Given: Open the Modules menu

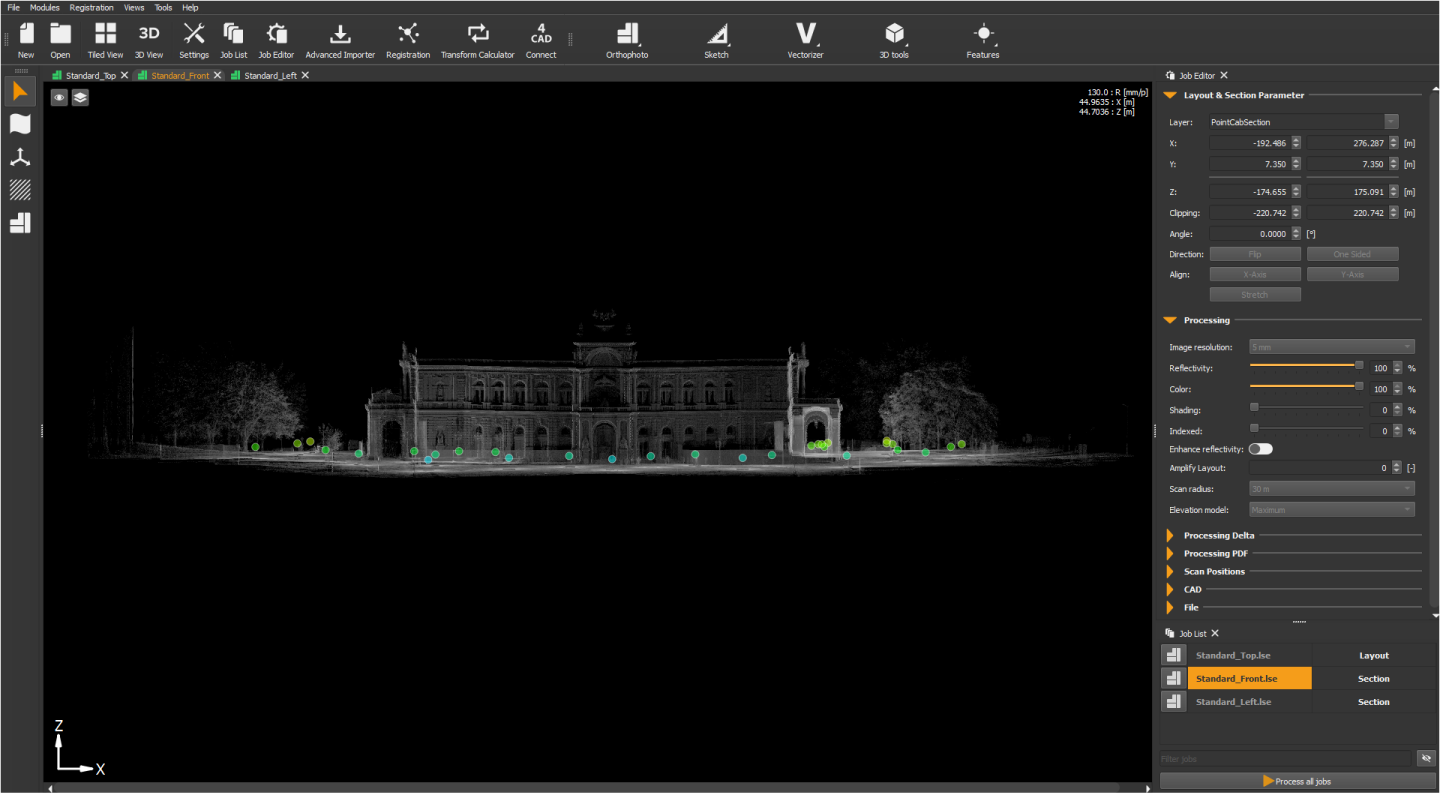Looking at the screenshot, I should pos(44,7).
